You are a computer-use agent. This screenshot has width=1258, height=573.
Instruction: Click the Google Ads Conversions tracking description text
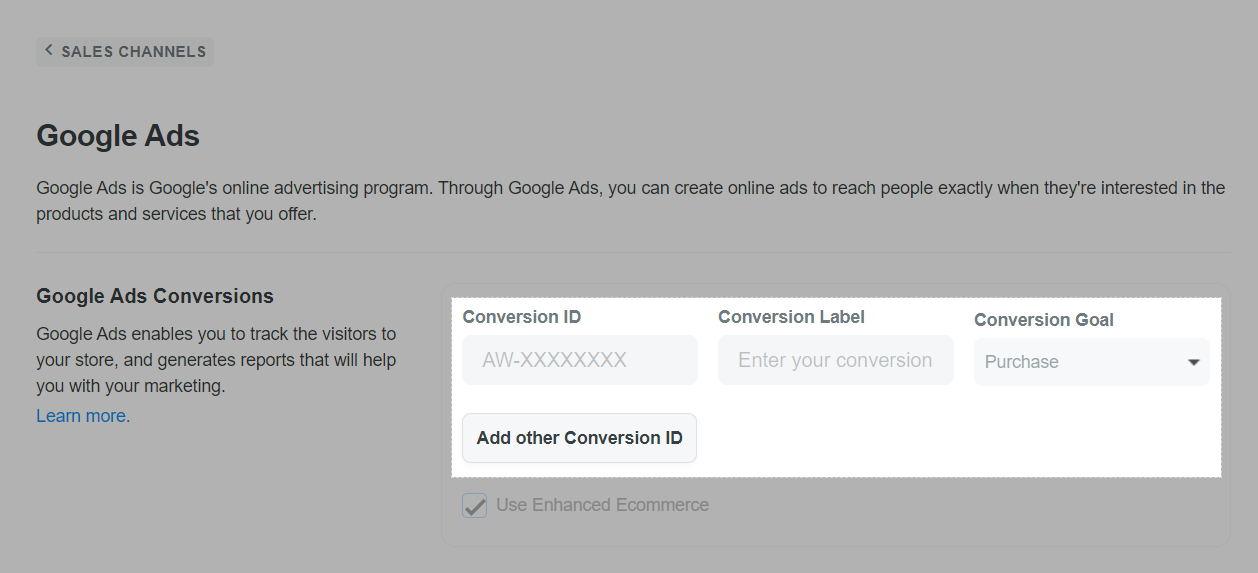pyautogui.click(x=216, y=360)
